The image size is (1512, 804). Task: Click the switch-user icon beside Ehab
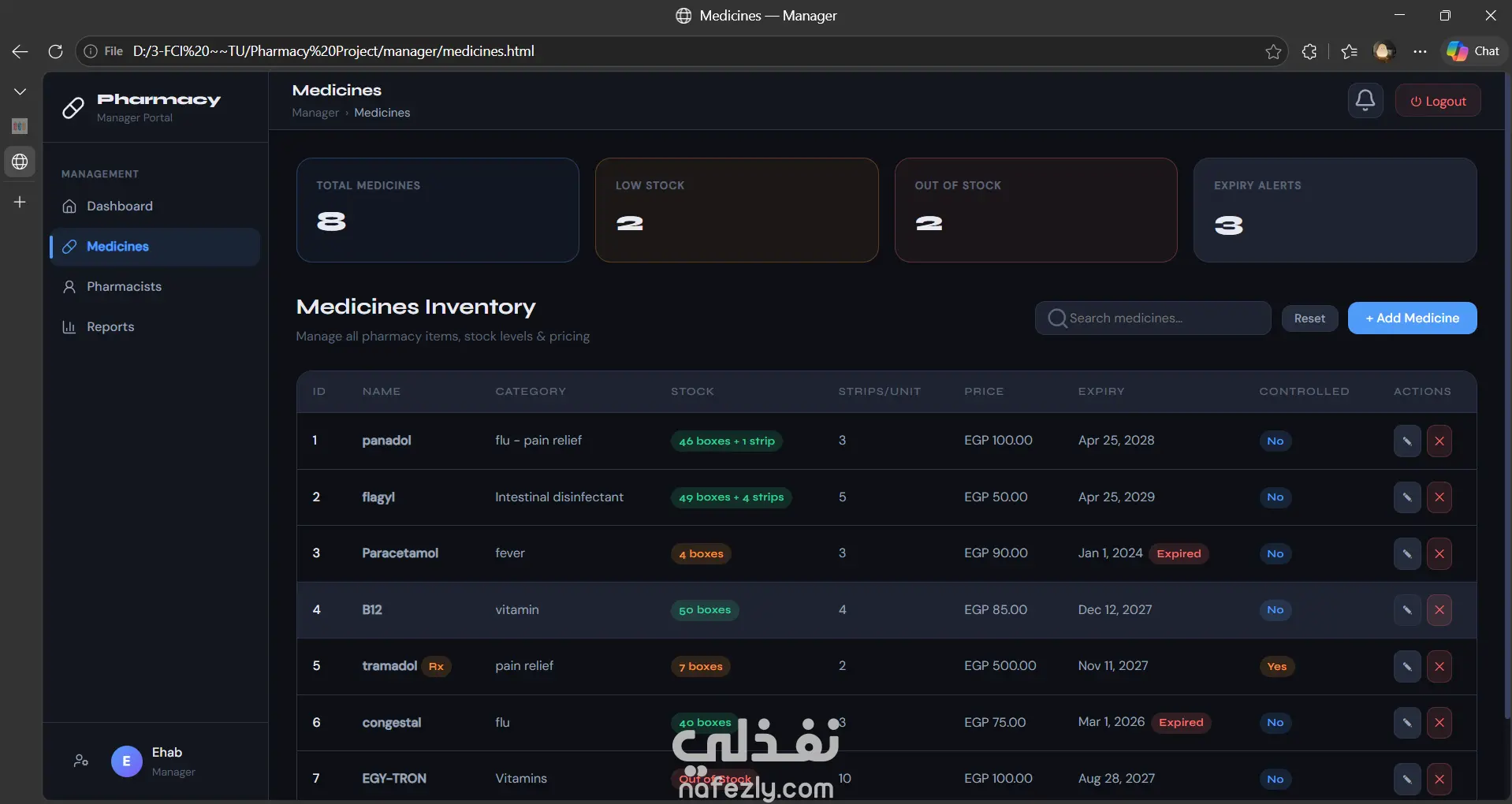pos(81,761)
